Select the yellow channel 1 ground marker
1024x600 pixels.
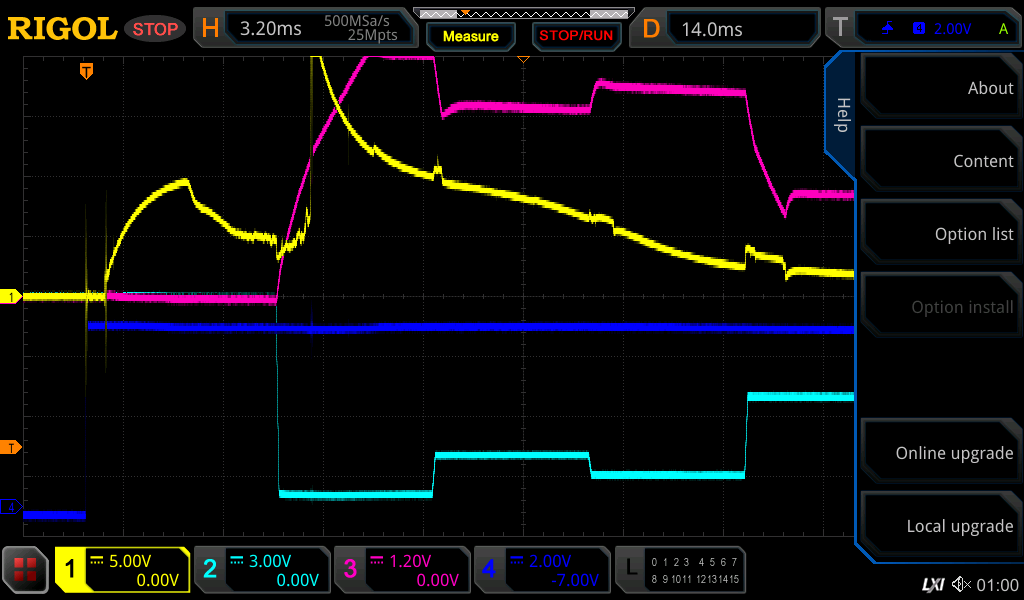13,297
